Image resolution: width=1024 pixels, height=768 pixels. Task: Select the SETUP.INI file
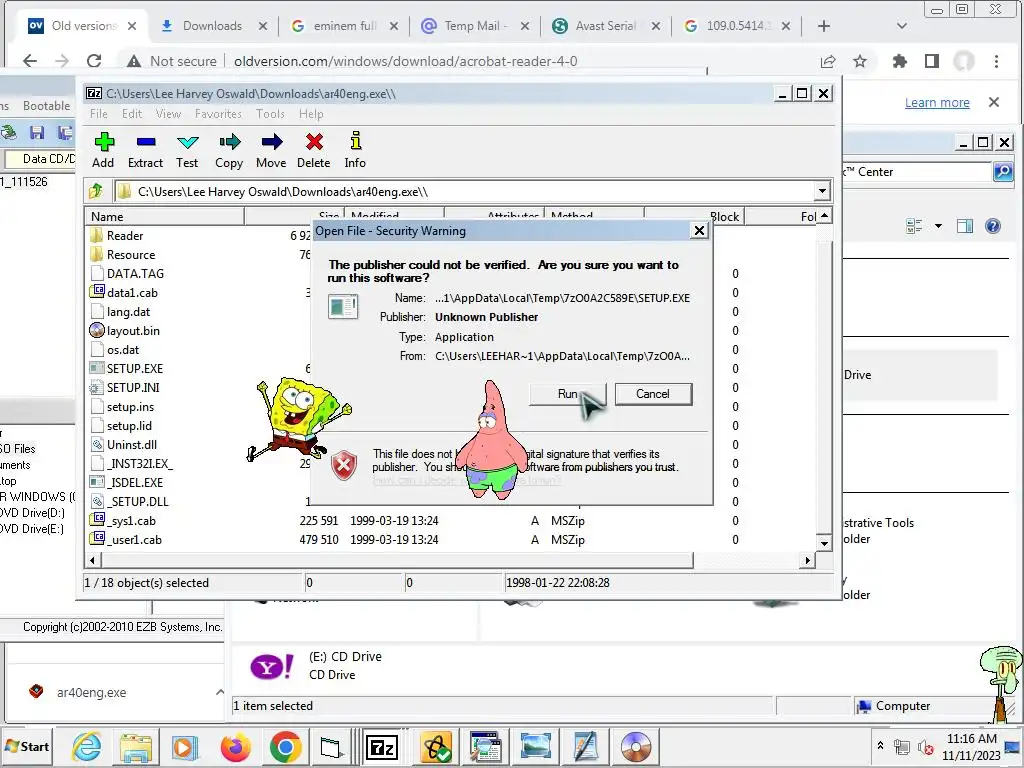click(133, 387)
